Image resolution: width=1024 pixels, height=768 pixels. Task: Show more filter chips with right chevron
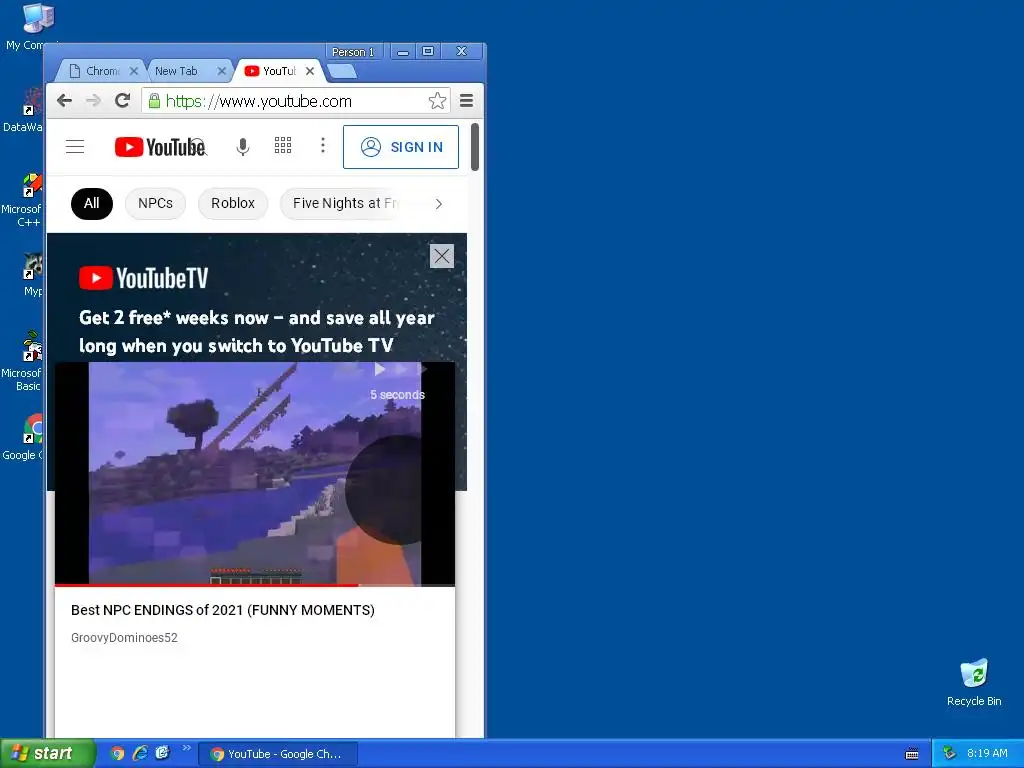click(x=439, y=204)
